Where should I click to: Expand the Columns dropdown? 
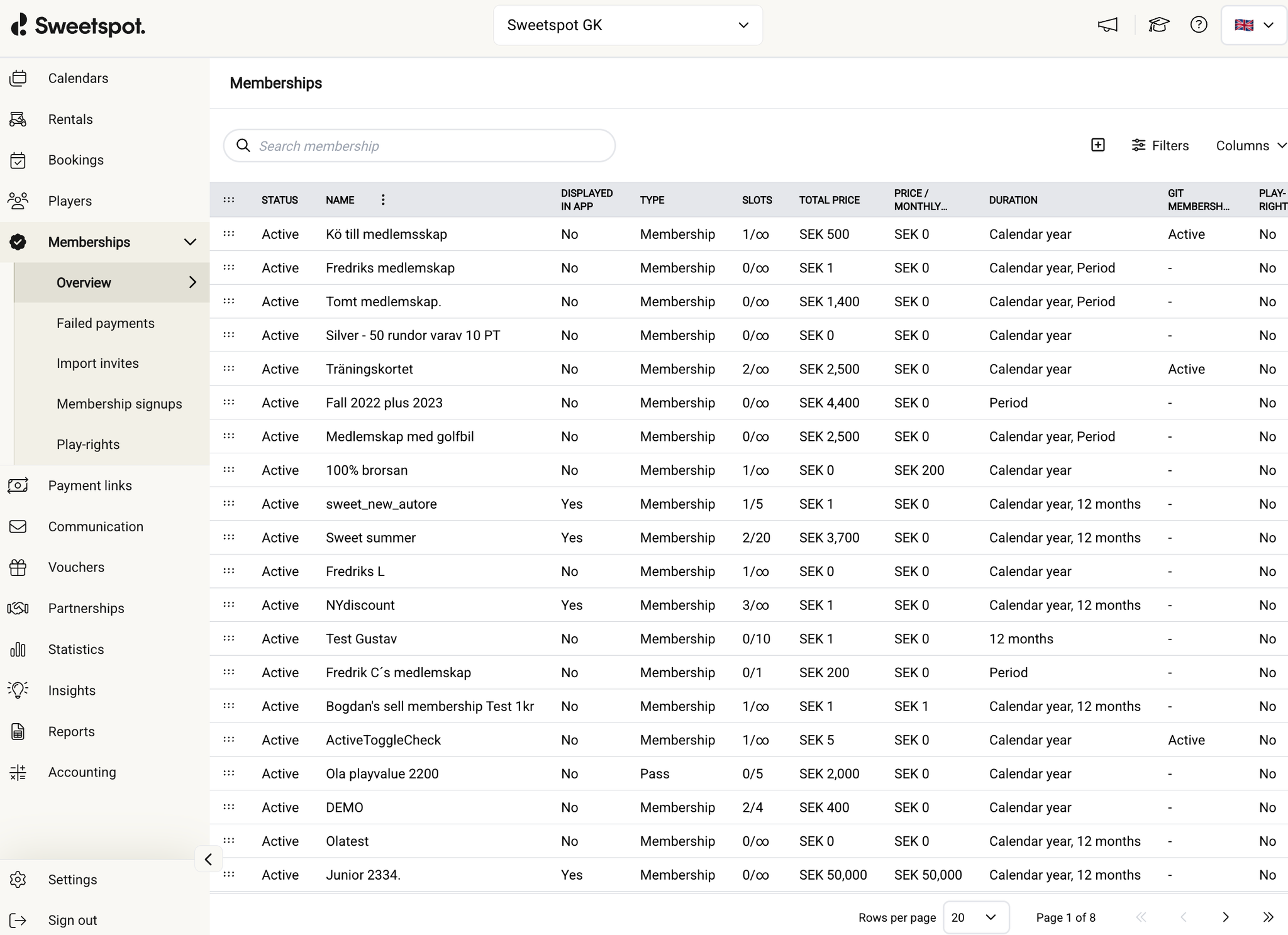(x=1250, y=146)
